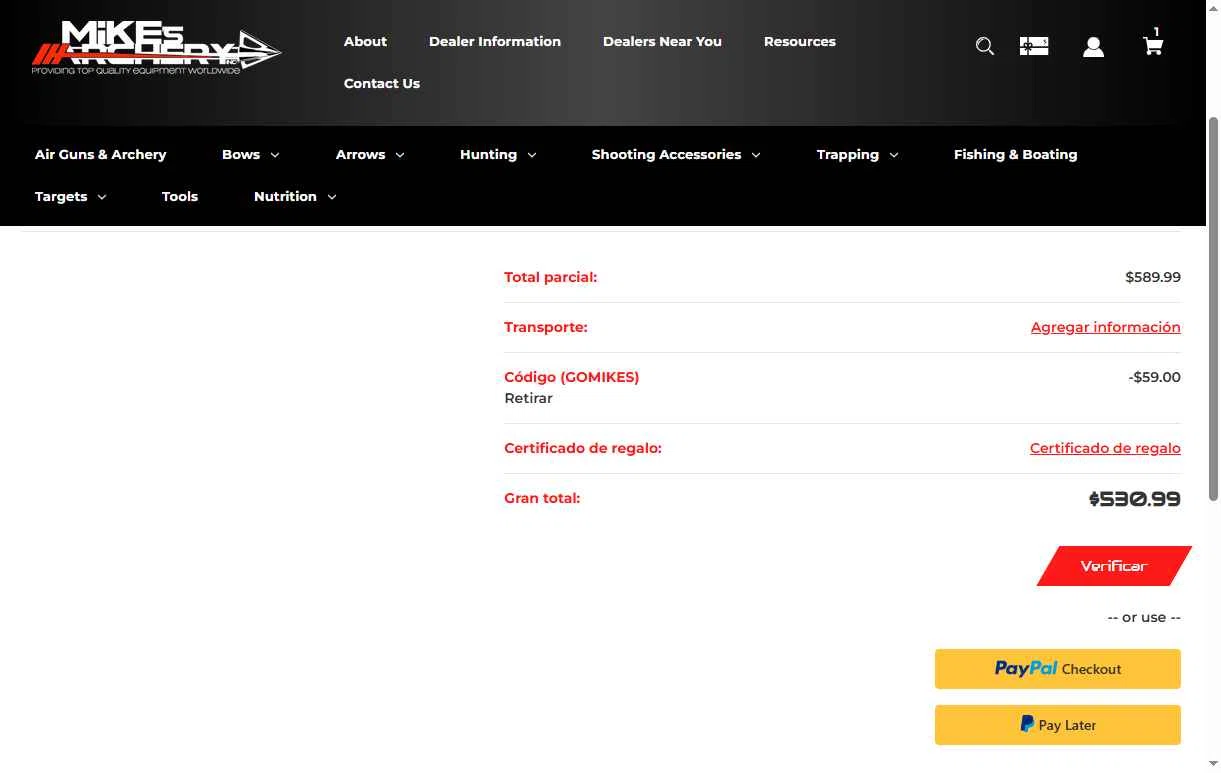
Task: Expand the Hunting dropdown
Action: click(x=498, y=154)
